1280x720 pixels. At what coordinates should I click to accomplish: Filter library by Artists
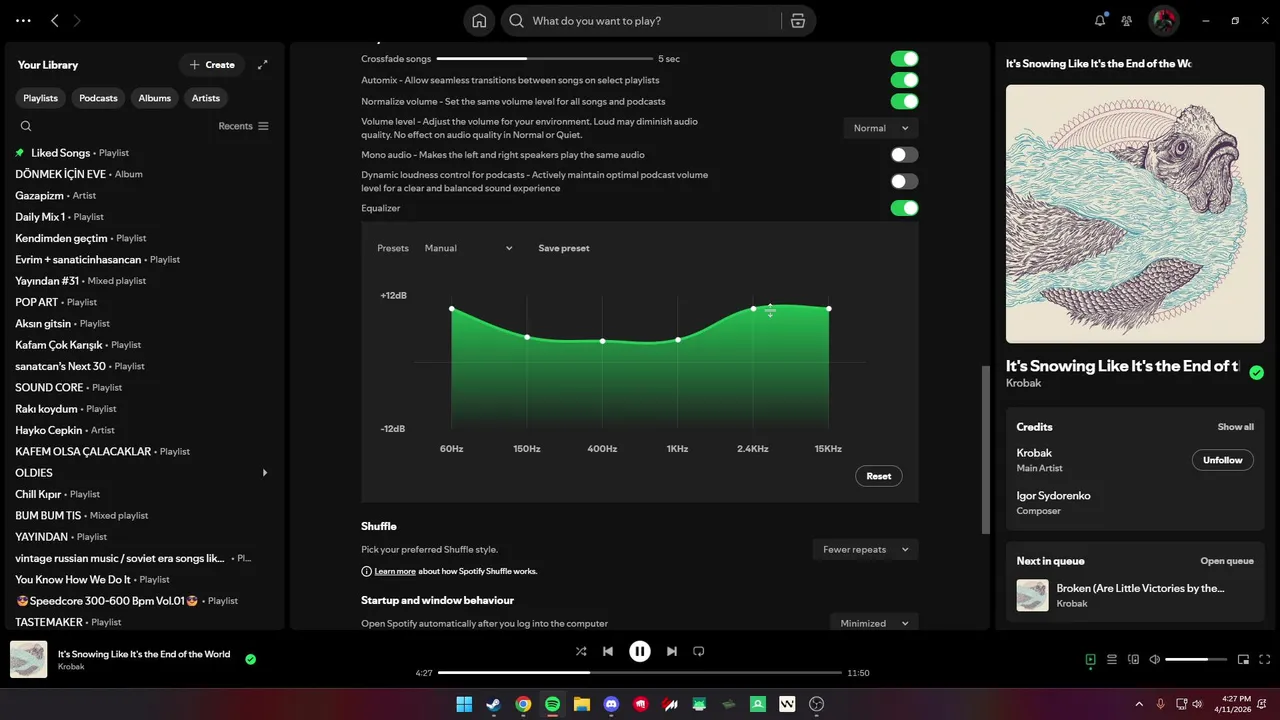pos(206,98)
